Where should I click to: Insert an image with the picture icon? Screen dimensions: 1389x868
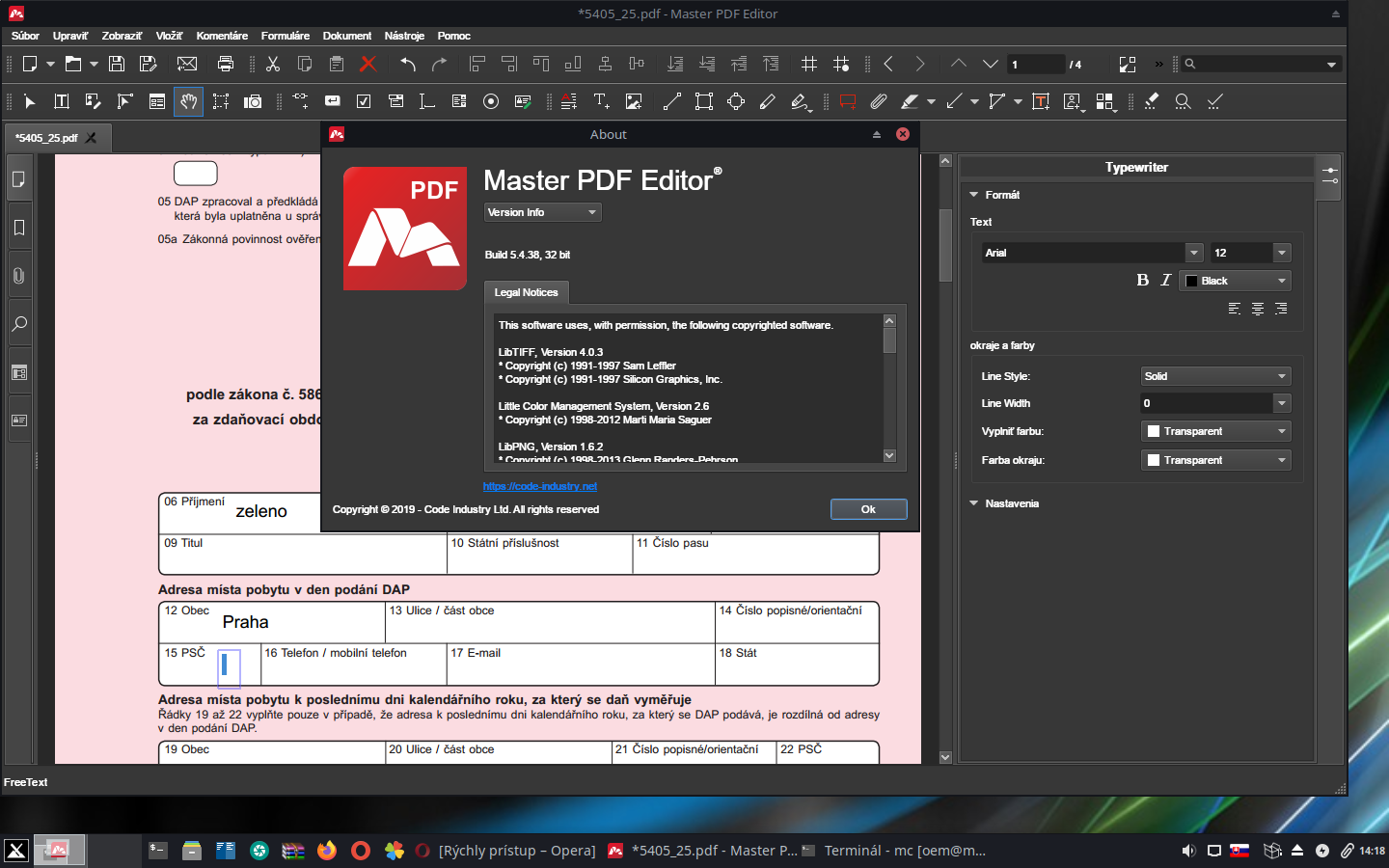tap(634, 101)
